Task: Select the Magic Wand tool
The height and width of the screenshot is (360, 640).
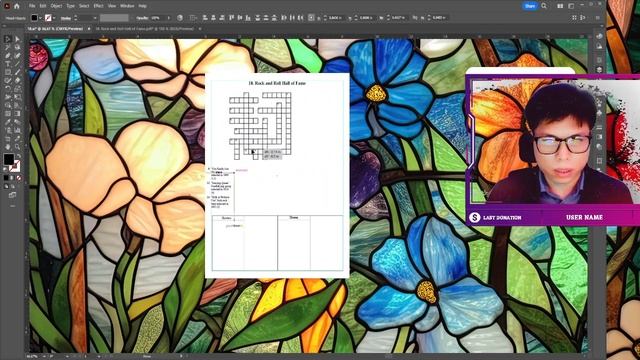Action: click(x=7, y=47)
